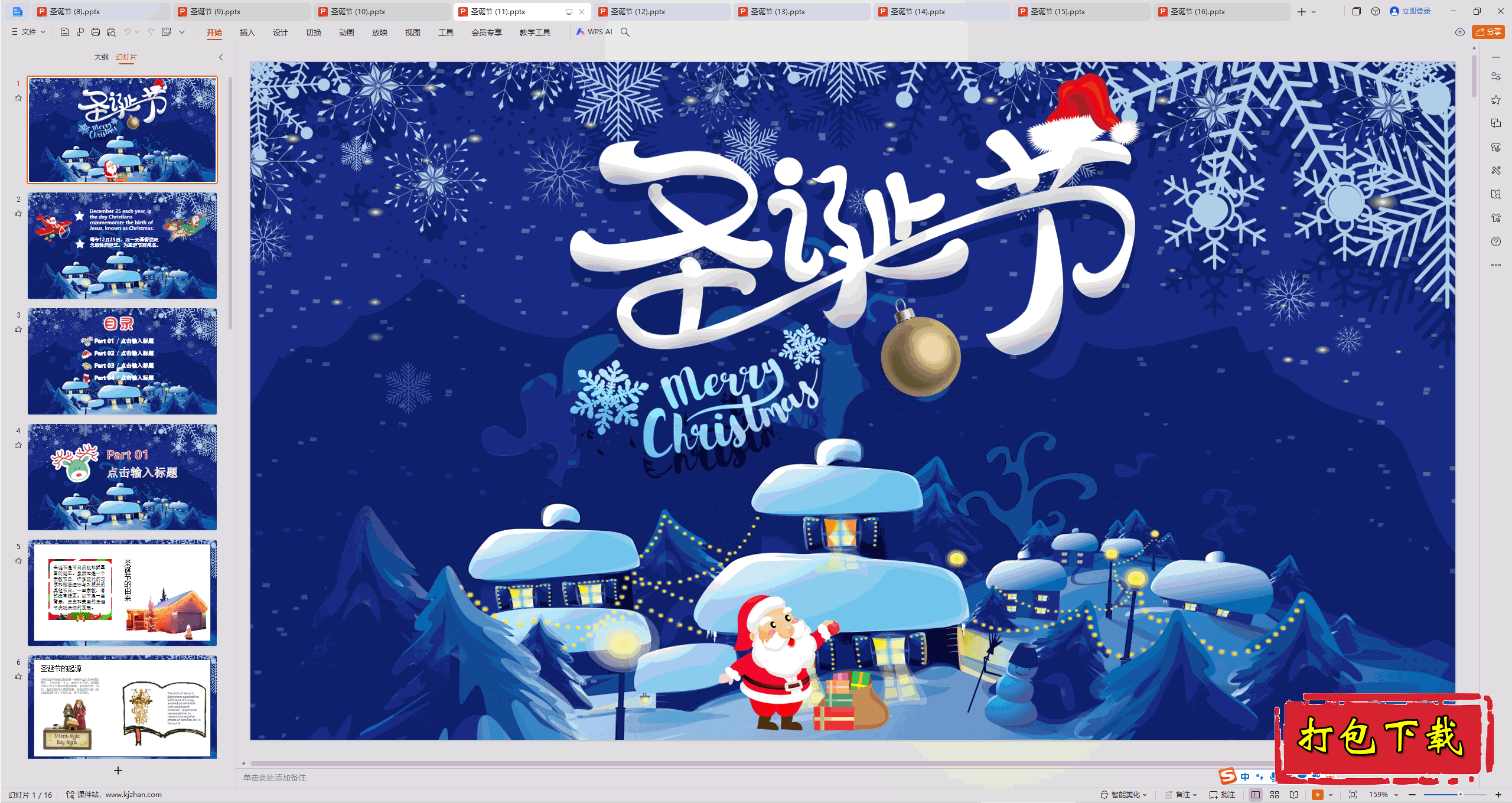Click the Save icon in the quick toolbar
This screenshot has width=1512, height=803.
[x=65, y=32]
